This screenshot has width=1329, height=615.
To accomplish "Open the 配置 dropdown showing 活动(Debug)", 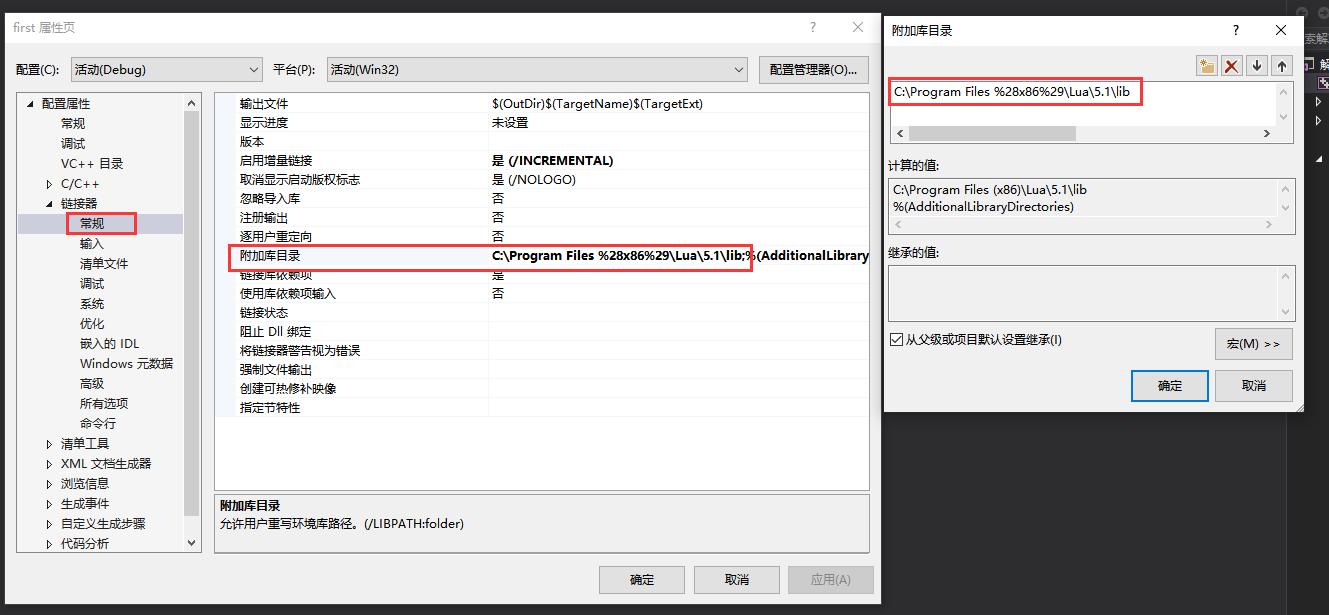I will point(166,70).
